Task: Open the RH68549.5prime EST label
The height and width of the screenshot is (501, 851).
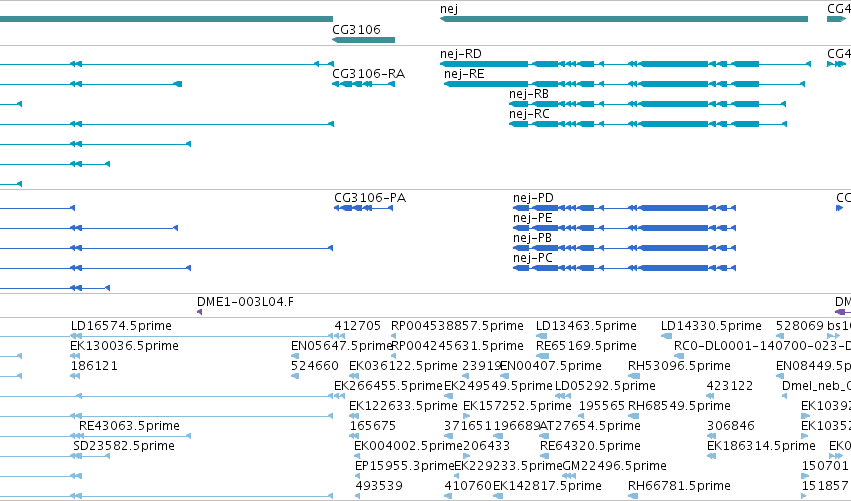Action: [x=679, y=406]
